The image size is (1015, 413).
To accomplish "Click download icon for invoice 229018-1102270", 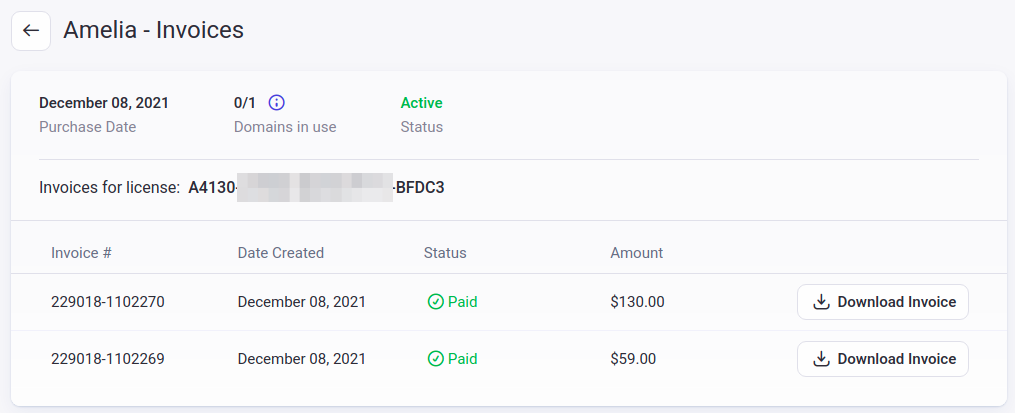I will [821, 302].
